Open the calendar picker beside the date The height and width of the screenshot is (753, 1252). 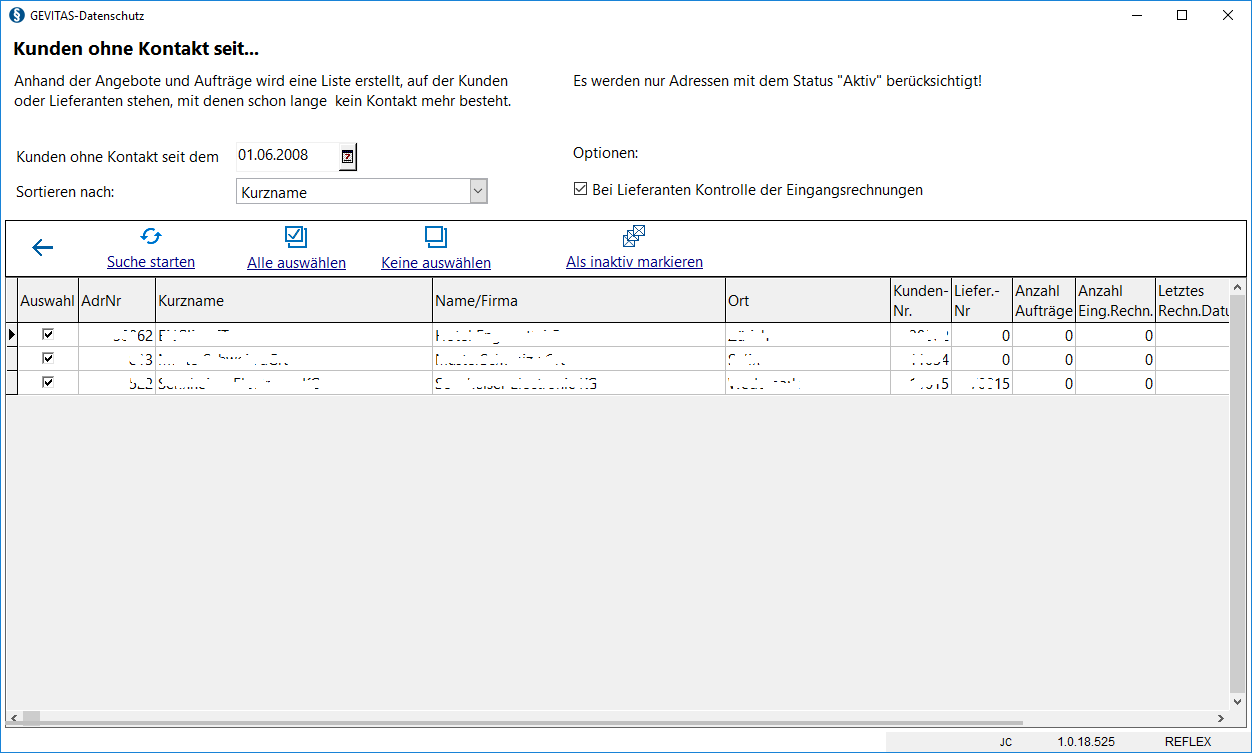click(x=347, y=156)
